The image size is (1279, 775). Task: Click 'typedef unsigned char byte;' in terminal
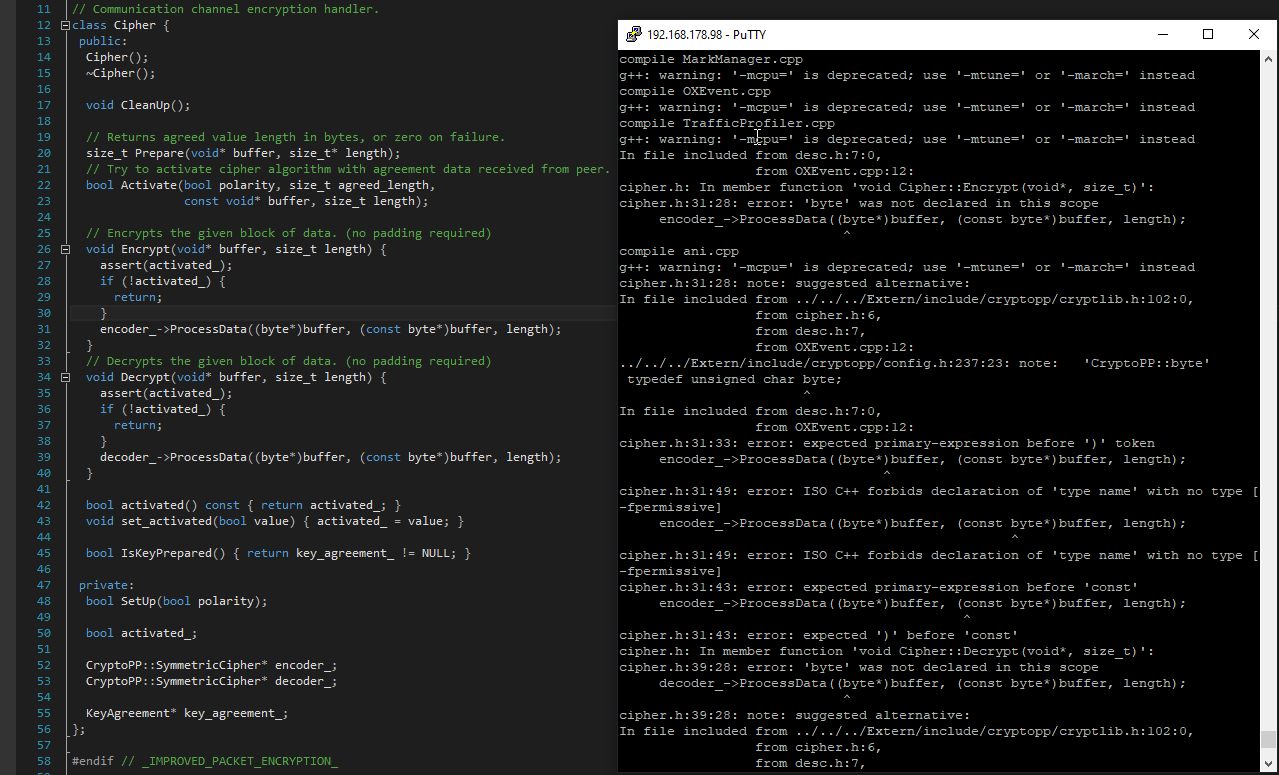(x=735, y=379)
